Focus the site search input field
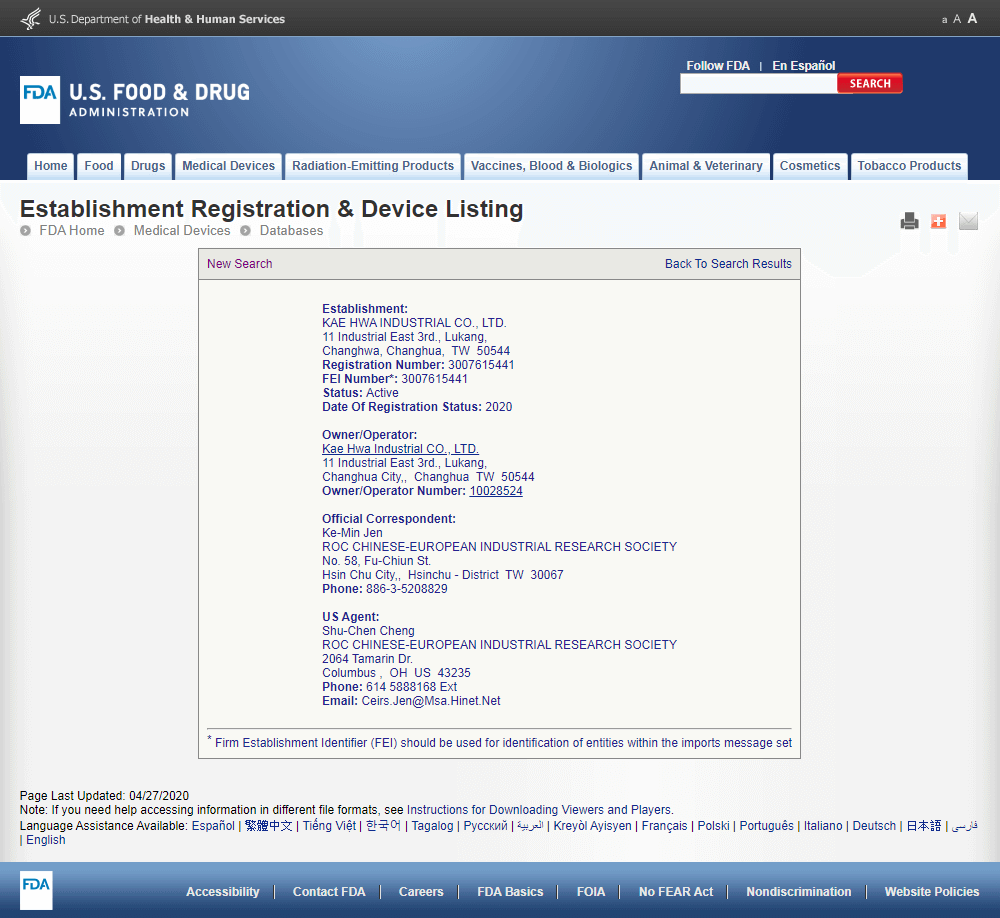1000x918 pixels. [758, 84]
